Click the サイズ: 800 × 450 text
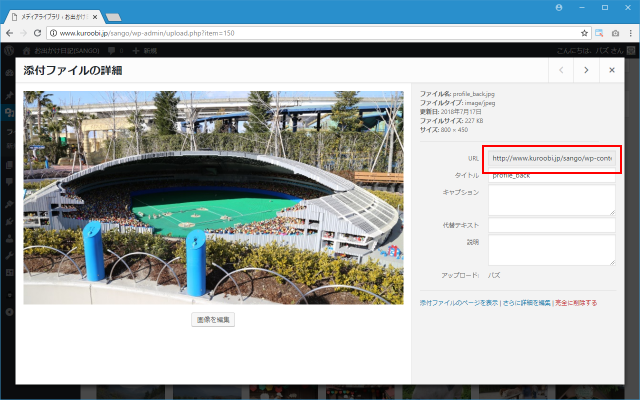This screenshot has height=400, width=640. (444, 130)
